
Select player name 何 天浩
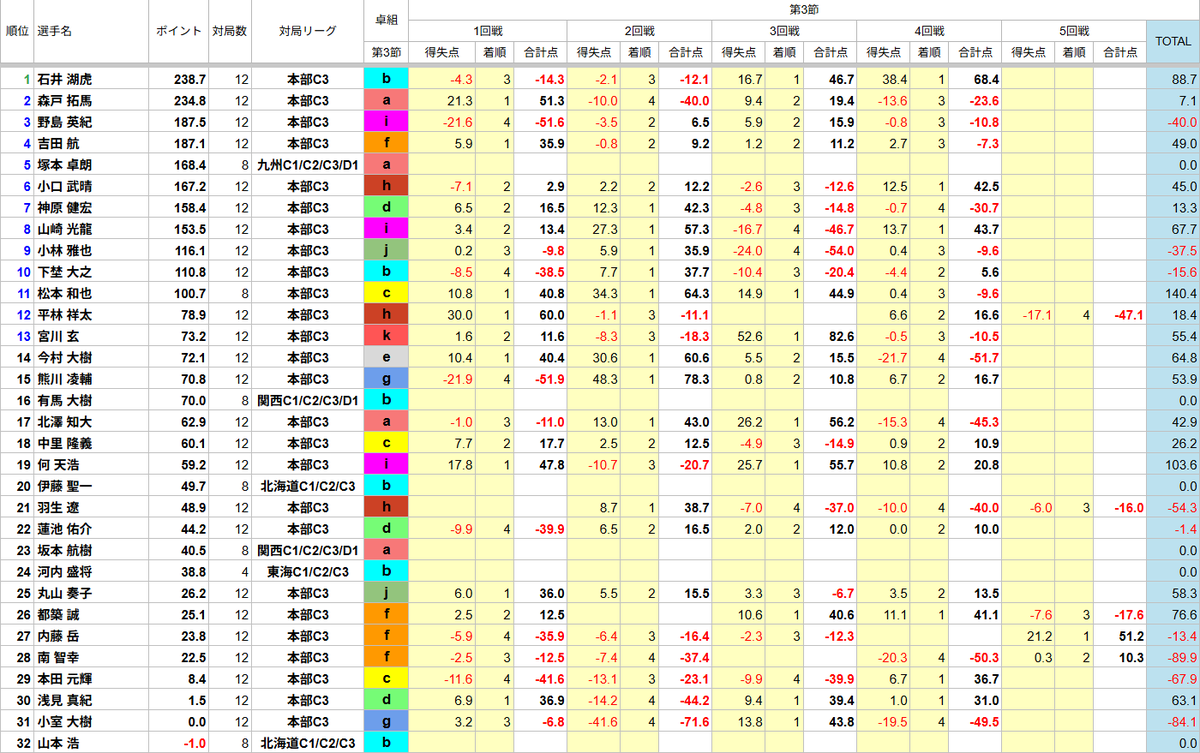[x=56, y=465]
